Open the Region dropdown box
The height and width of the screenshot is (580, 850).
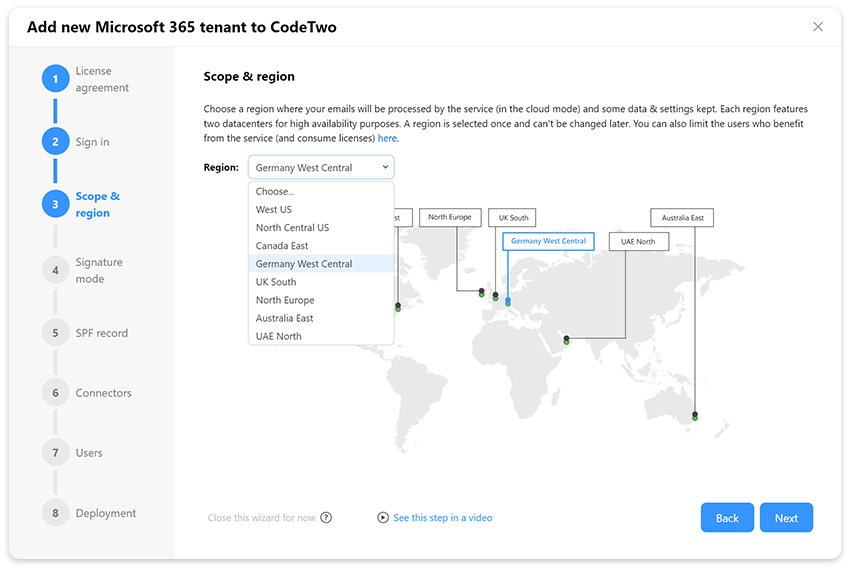321,167
